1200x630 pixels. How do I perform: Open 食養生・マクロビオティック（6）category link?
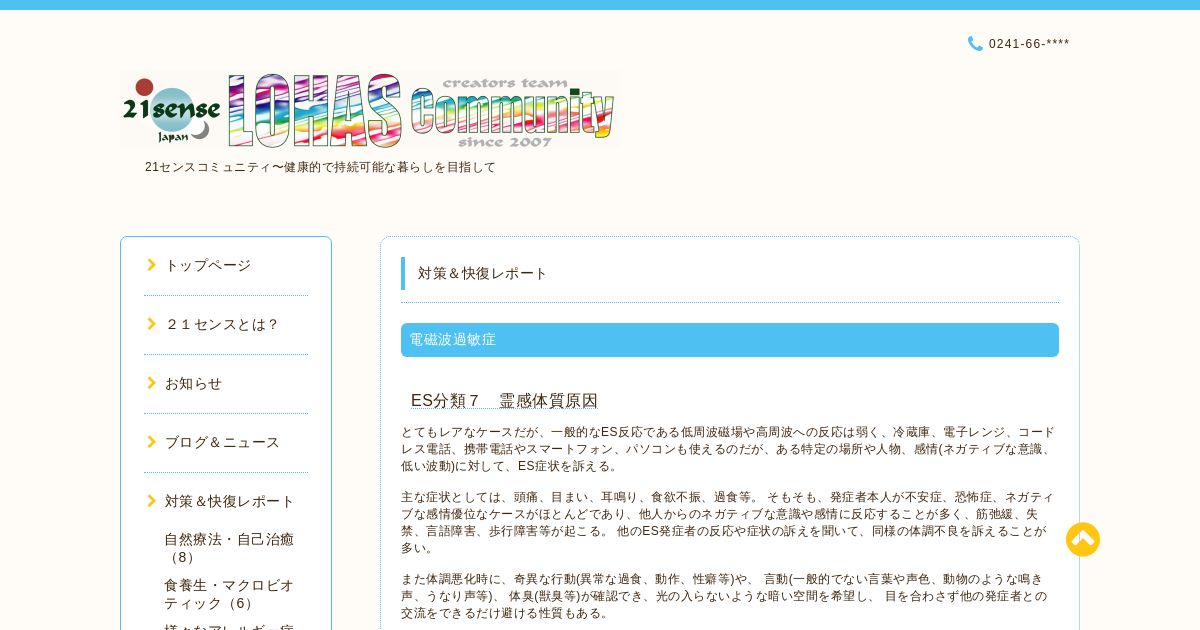click(229, 594)
